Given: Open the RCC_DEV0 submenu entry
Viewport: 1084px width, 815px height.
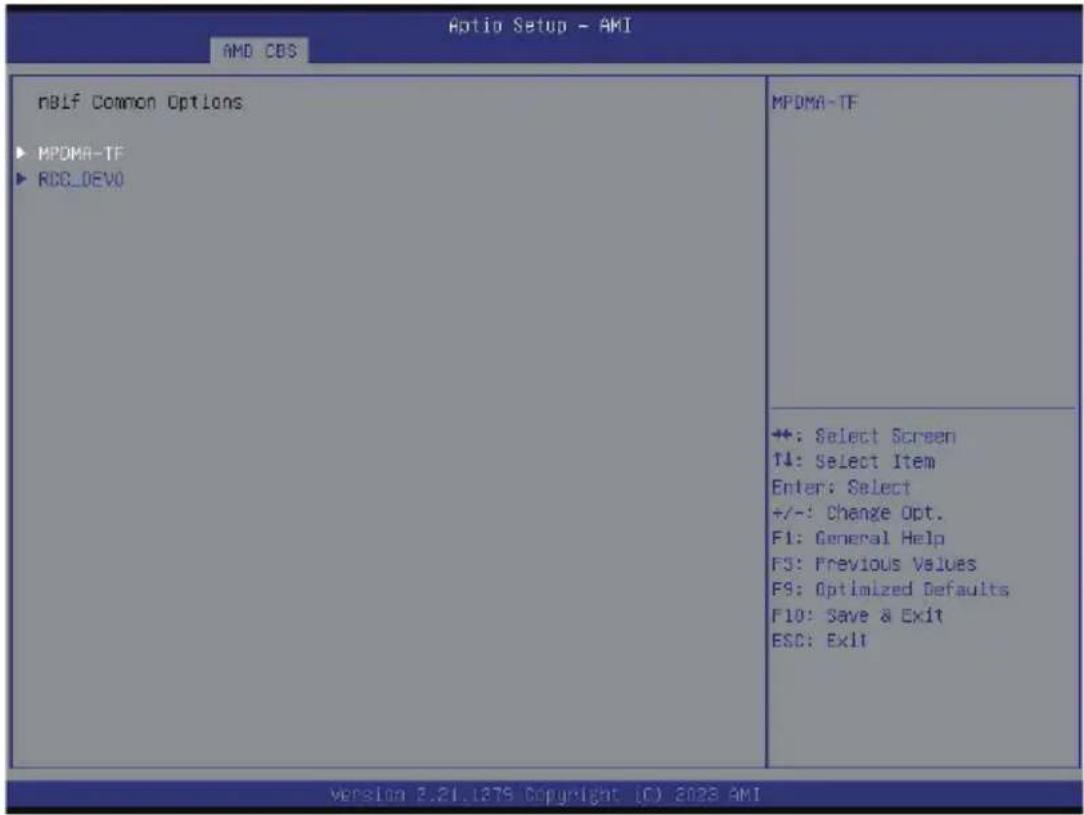Looking at the screenshot, I should [81, 180].
